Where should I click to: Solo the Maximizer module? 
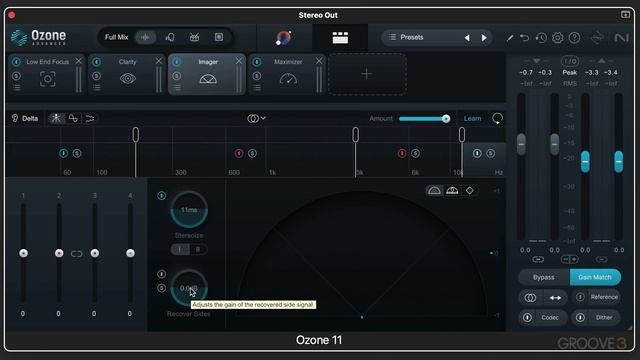257,76
